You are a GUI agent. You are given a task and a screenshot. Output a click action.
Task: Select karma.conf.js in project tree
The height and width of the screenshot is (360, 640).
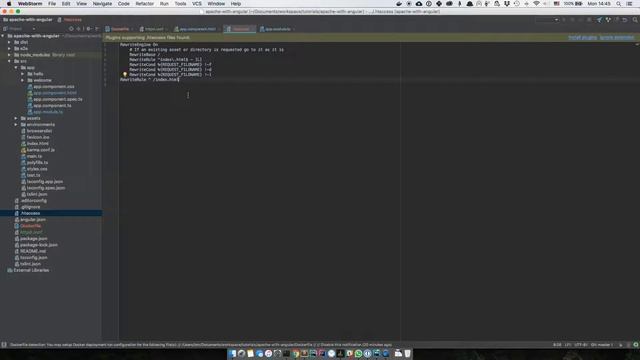click(x=38, y=150)
